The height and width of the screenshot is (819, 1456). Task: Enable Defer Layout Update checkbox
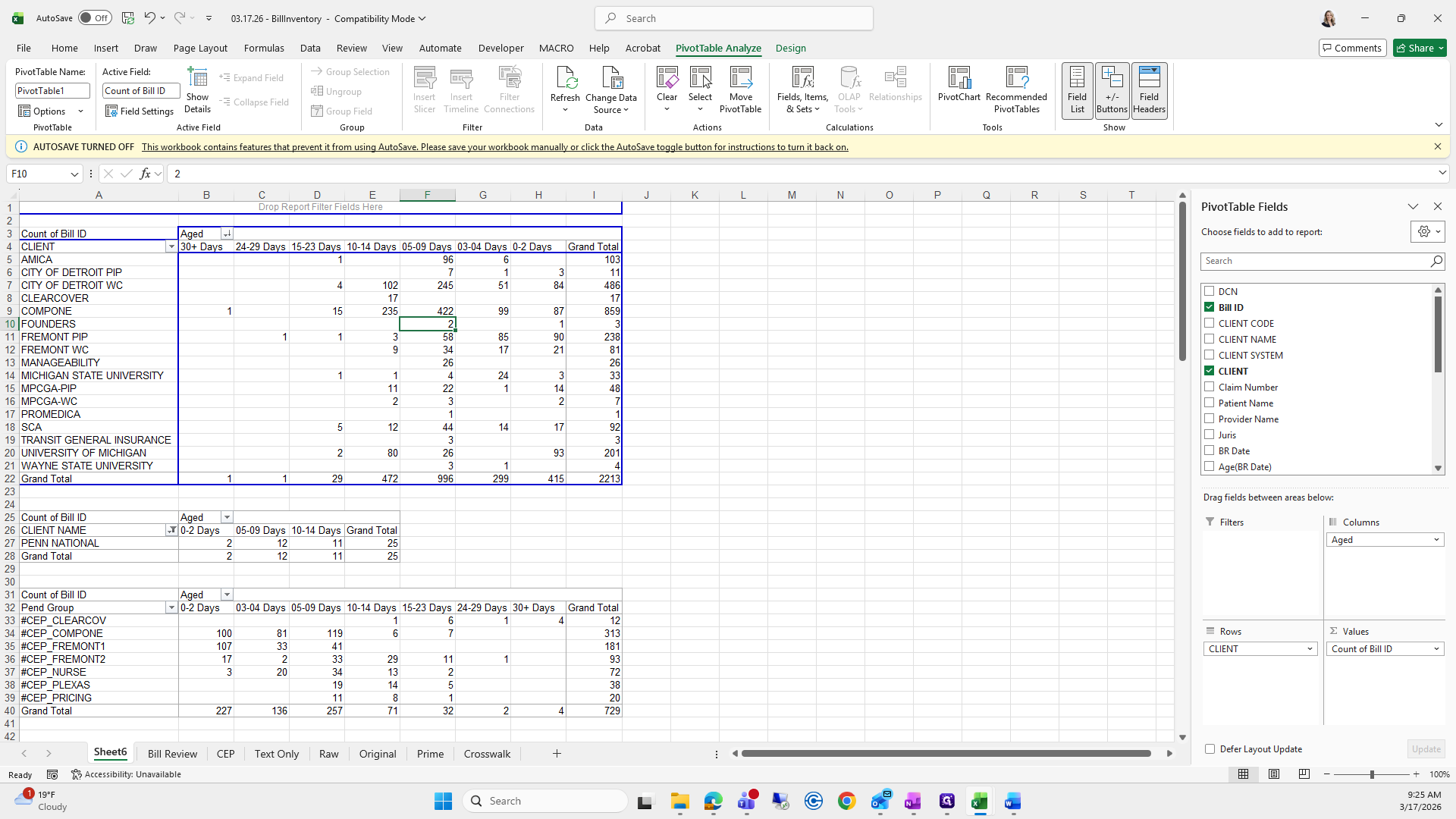1210,749
